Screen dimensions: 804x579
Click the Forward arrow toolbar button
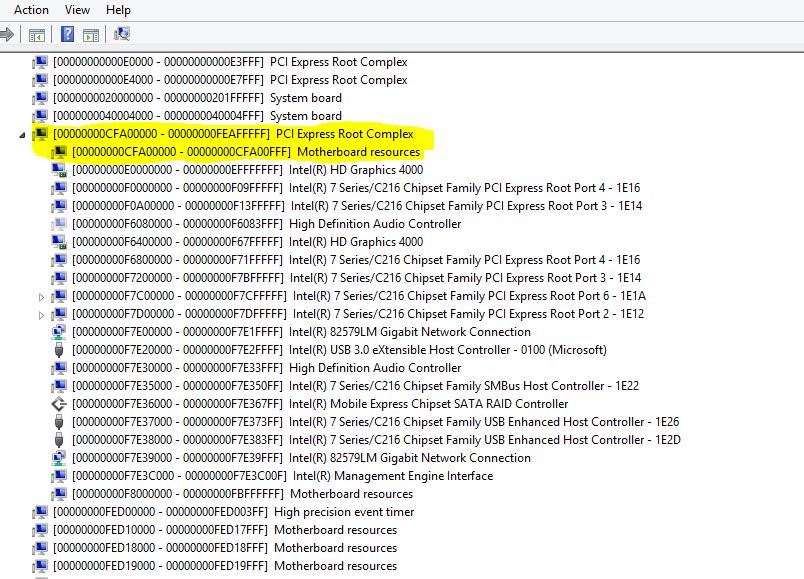coord(7,35)
